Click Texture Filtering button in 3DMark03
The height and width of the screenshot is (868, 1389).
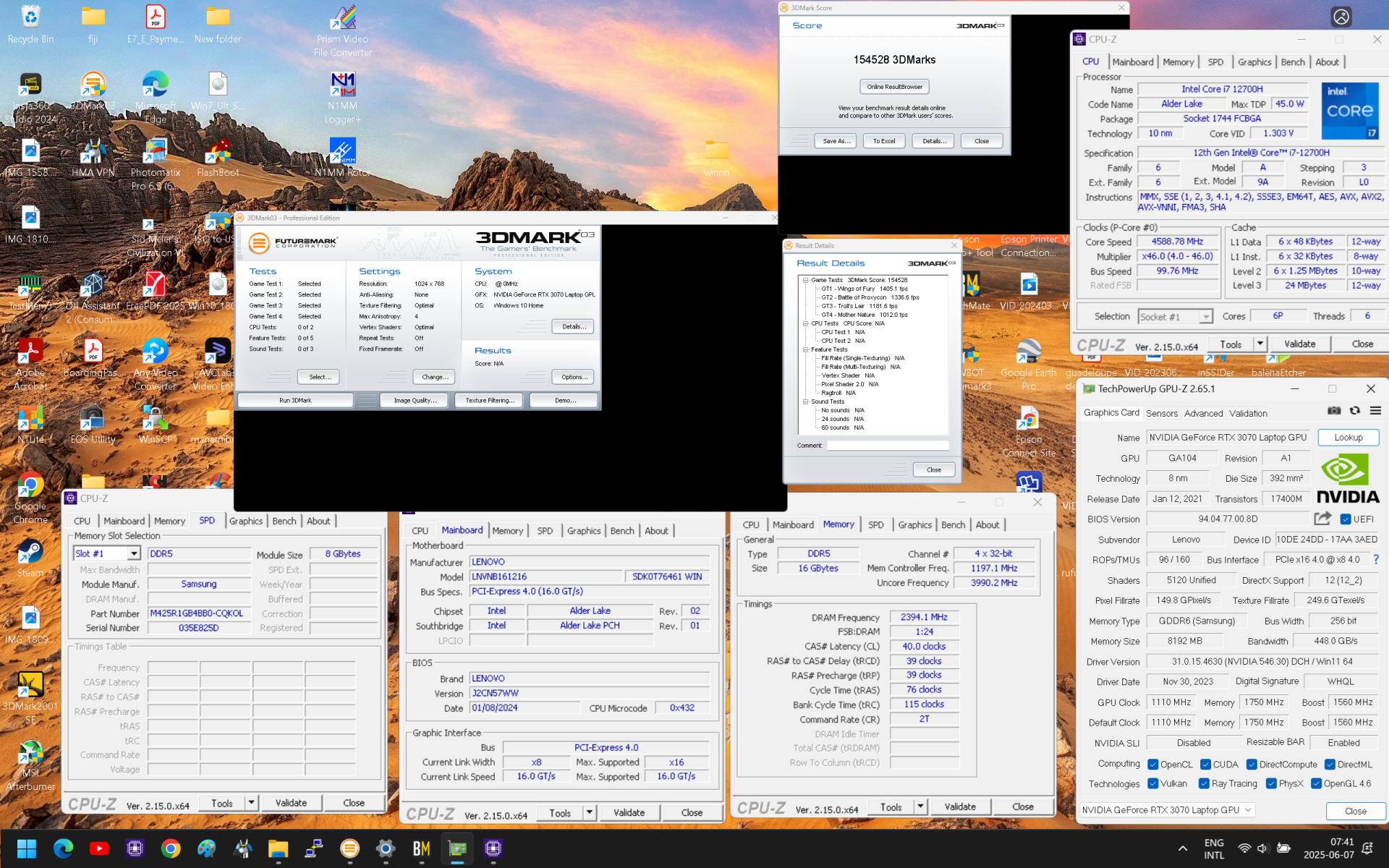coord(490,400)
